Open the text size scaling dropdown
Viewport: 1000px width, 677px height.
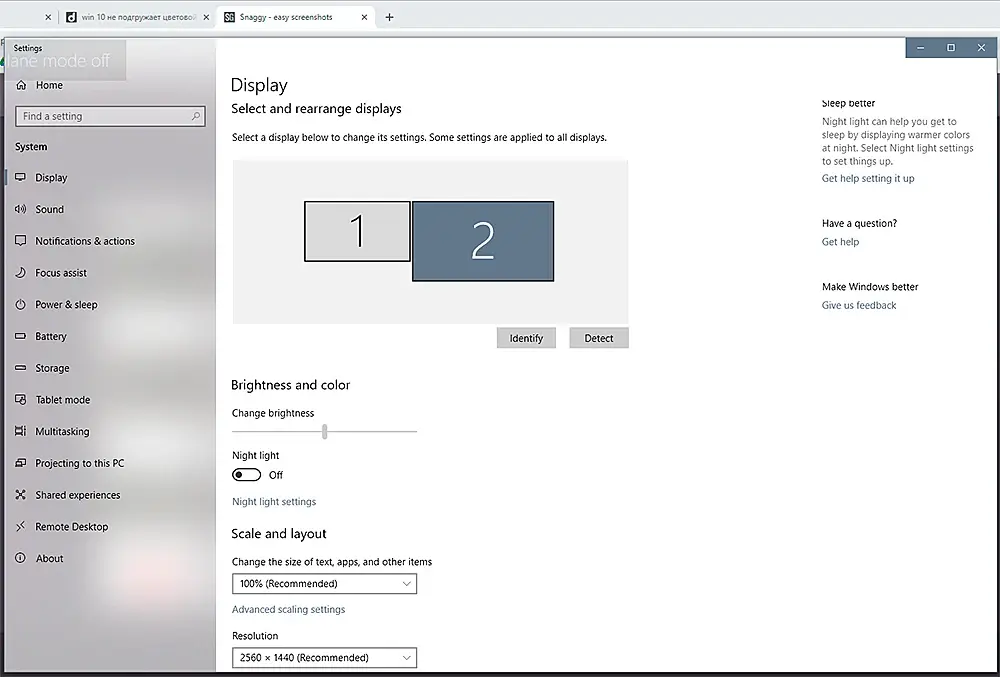pyautogui.click(x=324, y=584)
